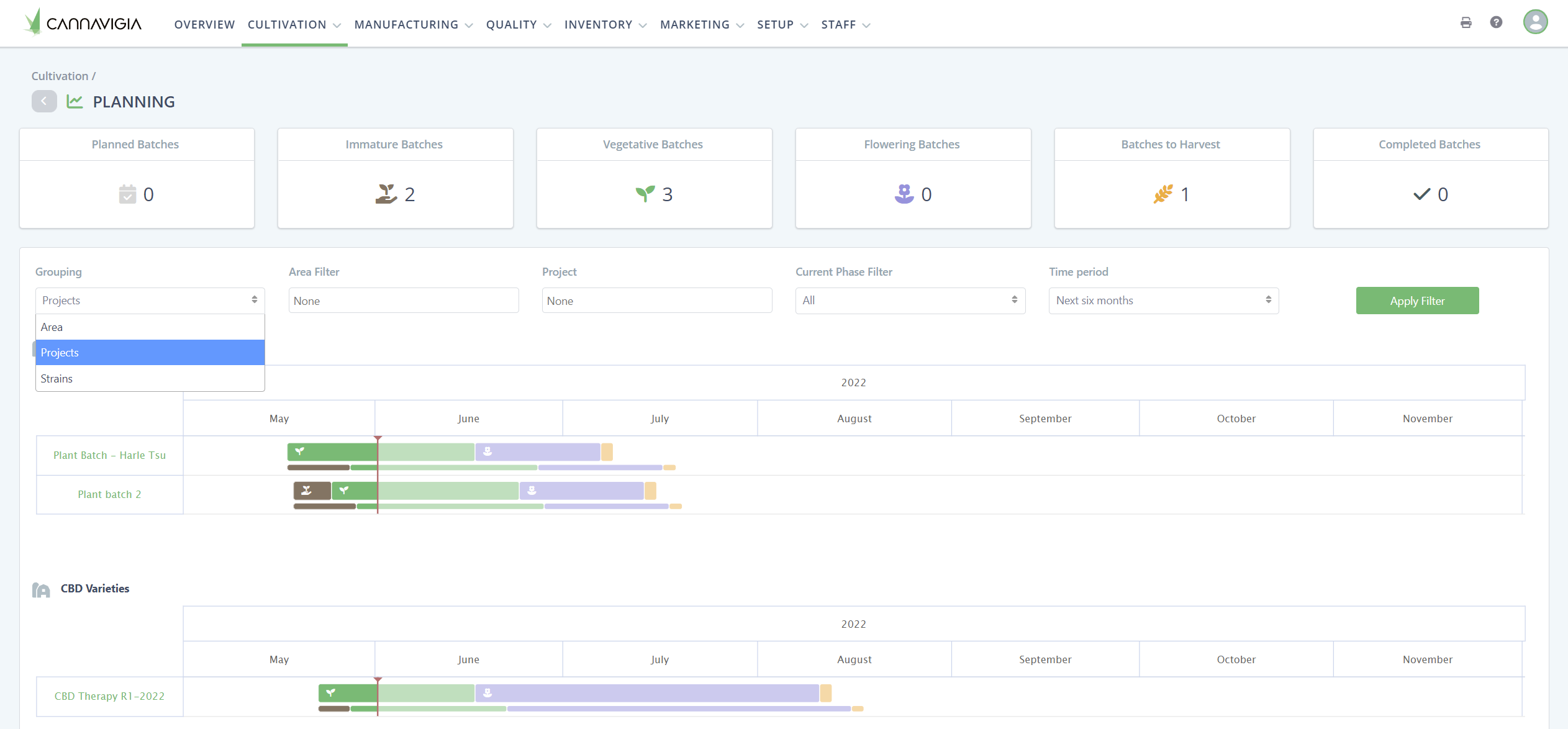This screenshot has width=1568, height=729.
Task: Click the Cannavigia logo
Action: [x=83, y=23]
